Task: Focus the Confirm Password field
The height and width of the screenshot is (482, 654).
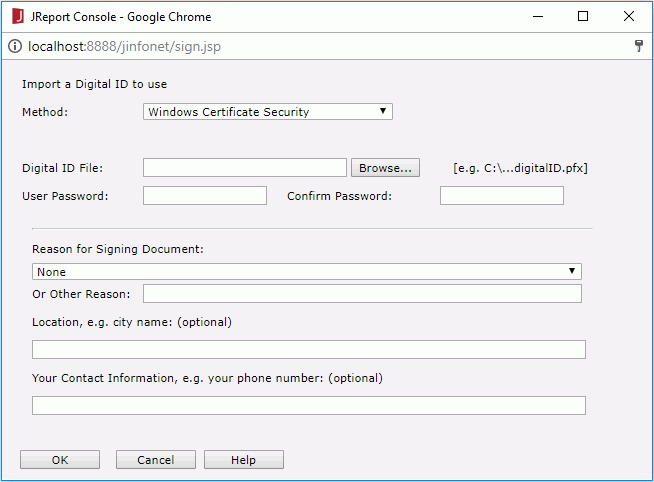Action: (502, 196)
